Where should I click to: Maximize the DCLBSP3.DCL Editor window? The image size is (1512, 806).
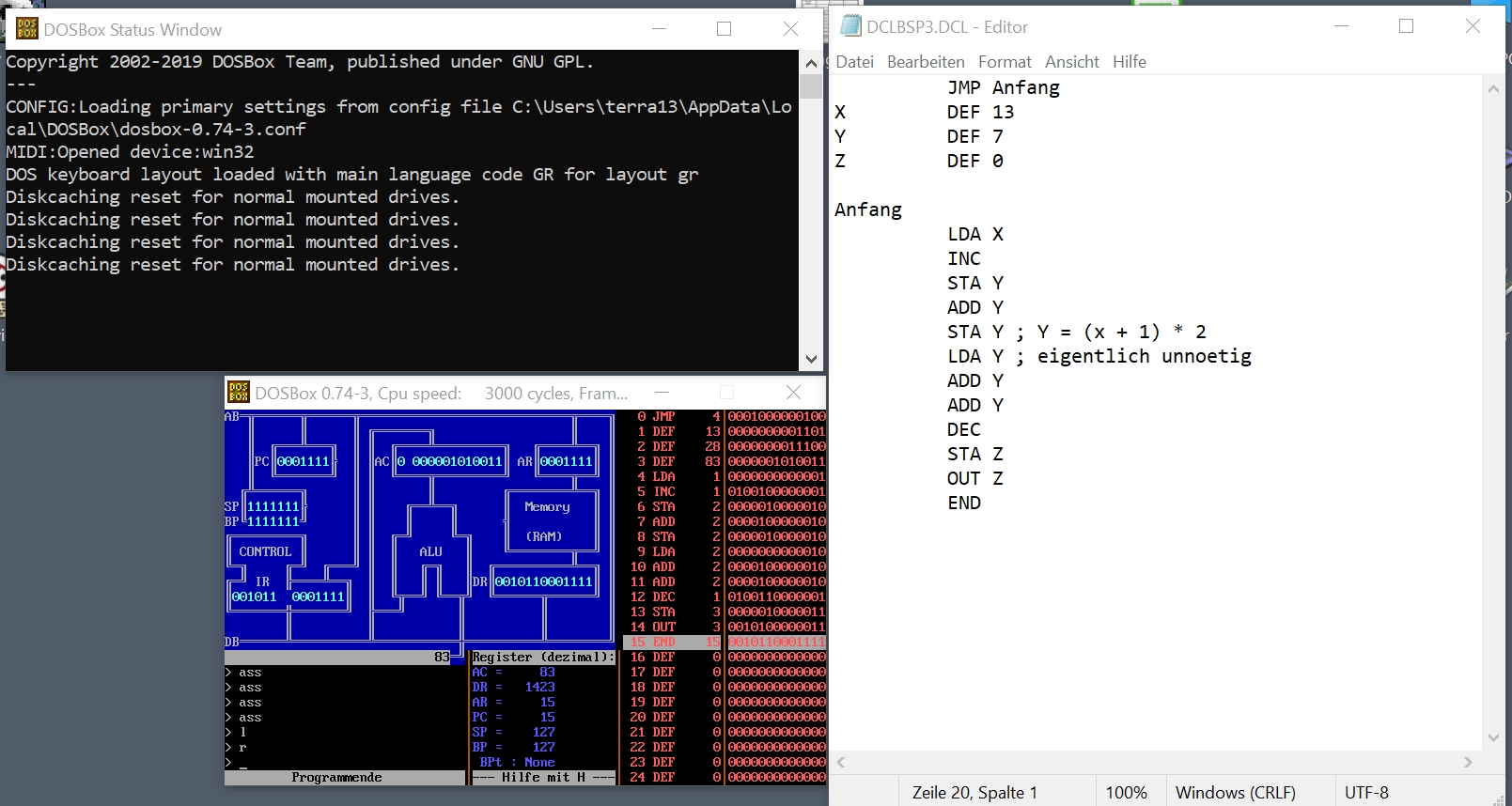tap(1406, 26)
